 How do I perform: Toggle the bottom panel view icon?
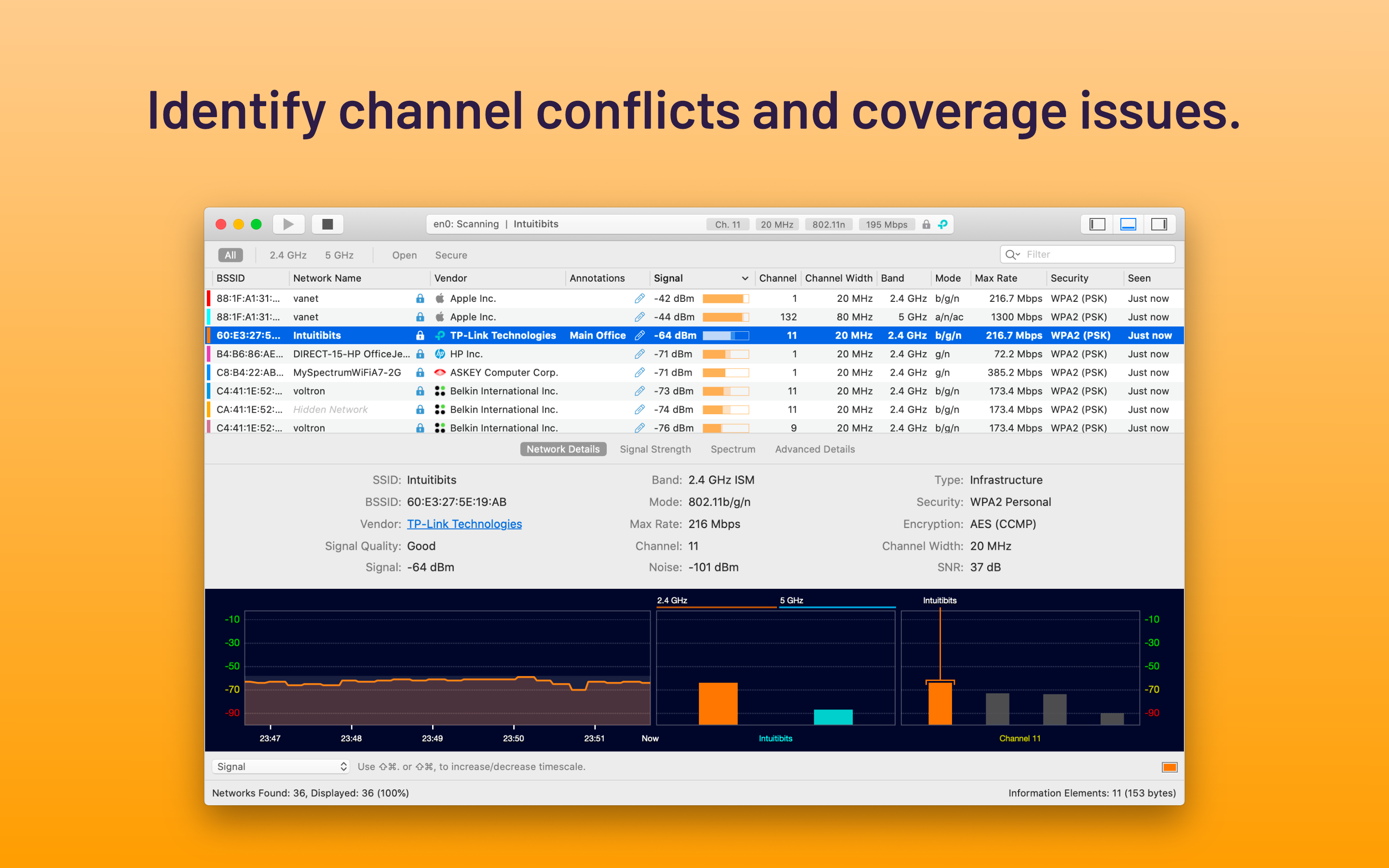coord(1128,224)
